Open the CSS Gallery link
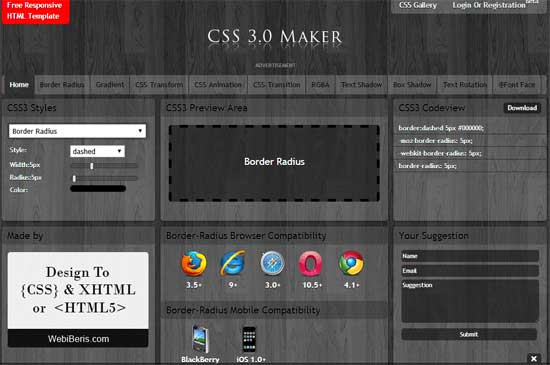 point(418,5)
